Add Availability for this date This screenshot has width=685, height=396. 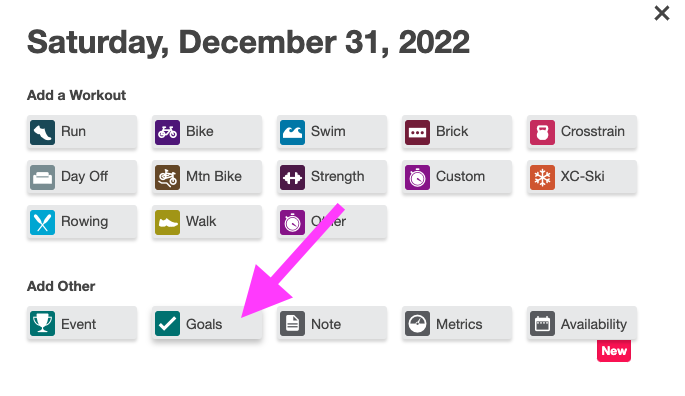581,323
